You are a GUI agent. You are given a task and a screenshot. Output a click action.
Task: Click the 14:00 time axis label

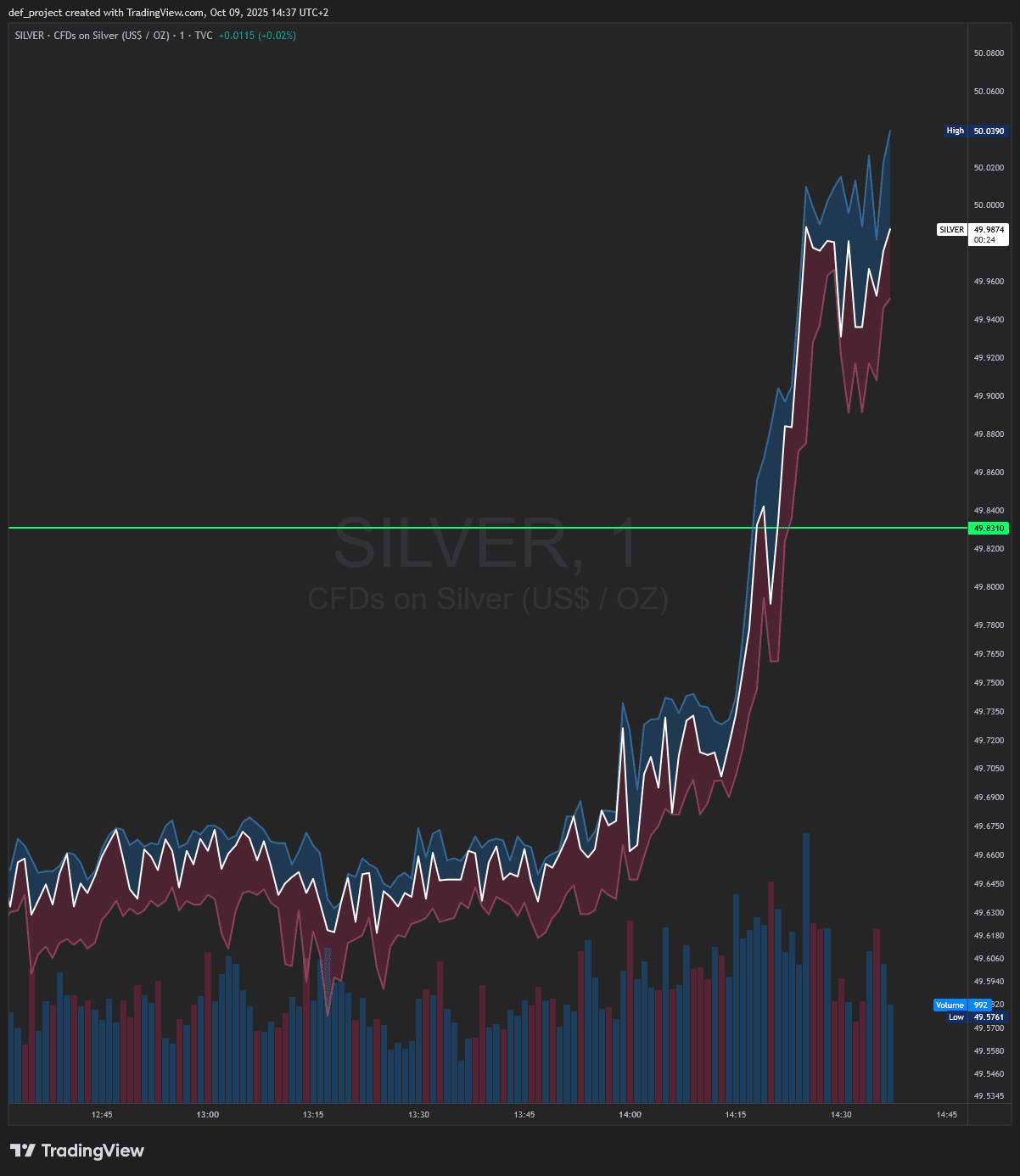click(630, 1115)
